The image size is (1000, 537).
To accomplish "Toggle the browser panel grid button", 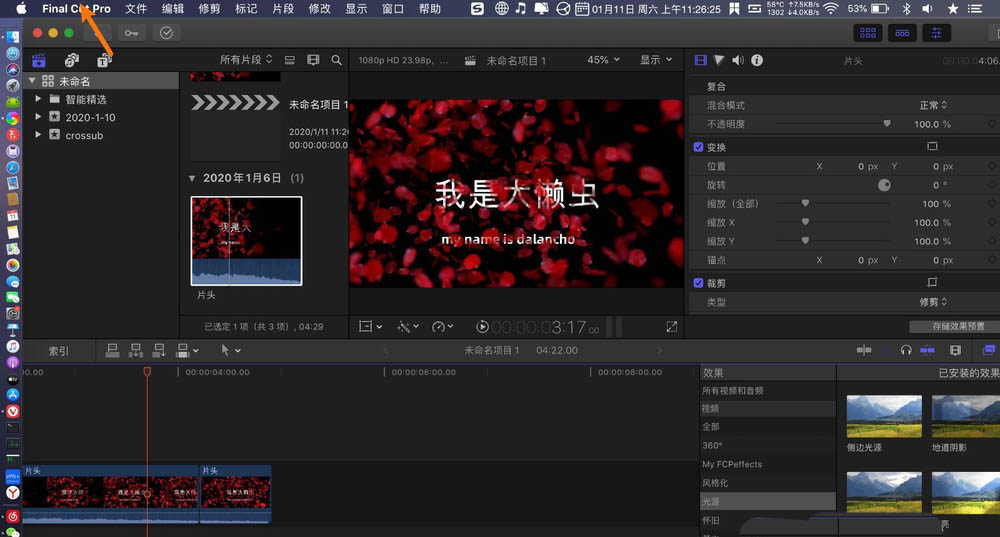I will coord(868,33).
